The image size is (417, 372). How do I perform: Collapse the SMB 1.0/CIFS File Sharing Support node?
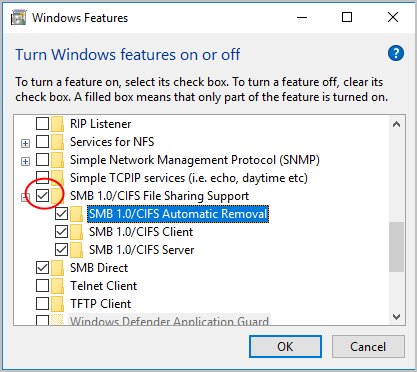[x=25, y=198]
